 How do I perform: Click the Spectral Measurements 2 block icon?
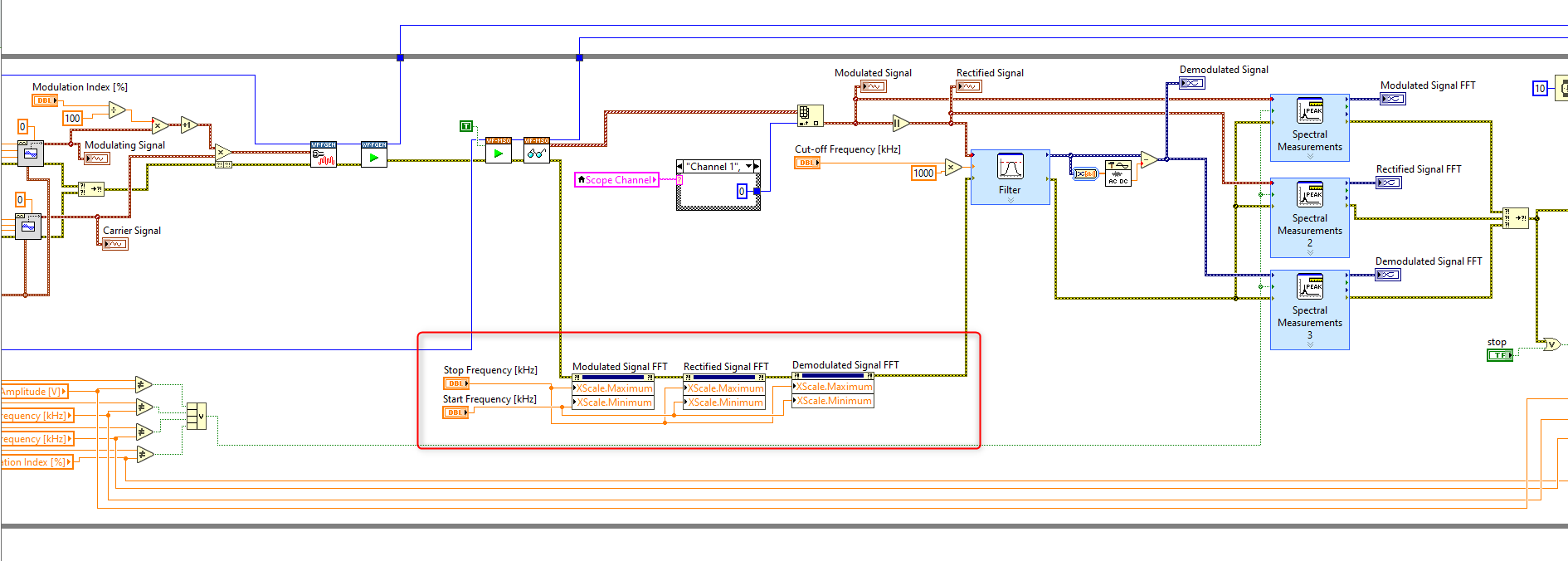(x=1310, y=194)
